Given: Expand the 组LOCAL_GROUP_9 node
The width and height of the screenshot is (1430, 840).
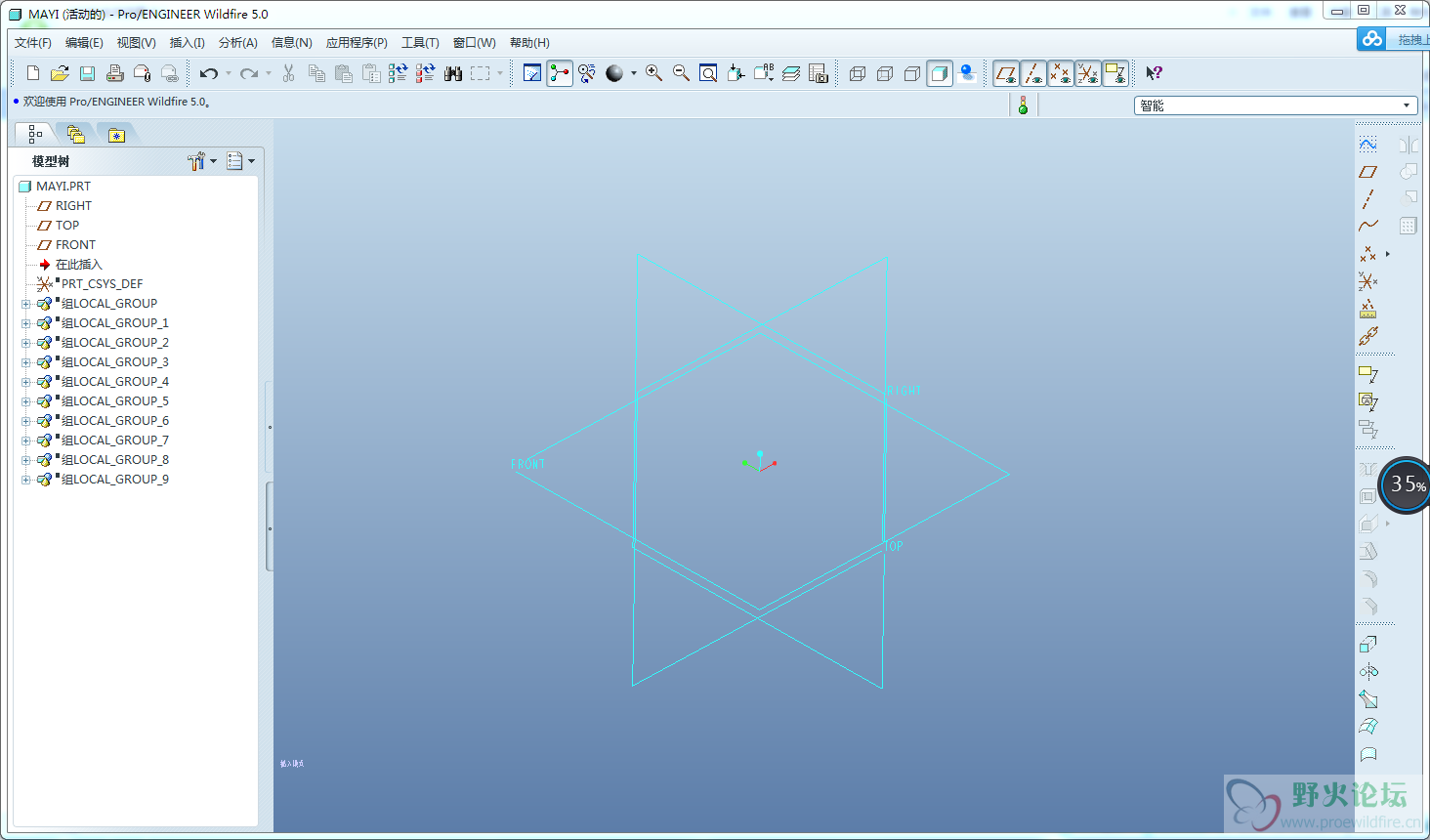Looking at the screenshot, I should pos(26,480).
